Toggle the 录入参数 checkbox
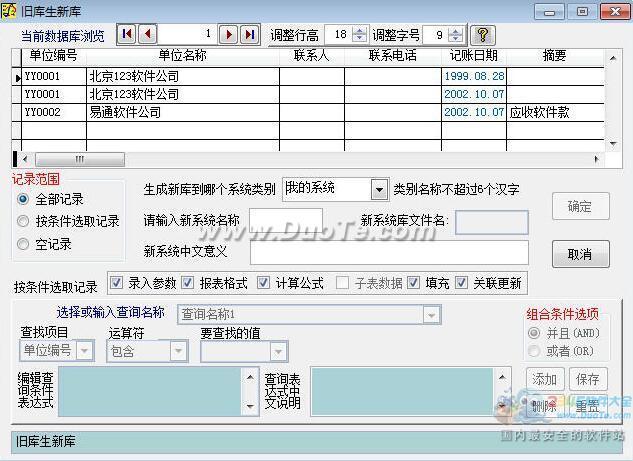 [116, 283]
